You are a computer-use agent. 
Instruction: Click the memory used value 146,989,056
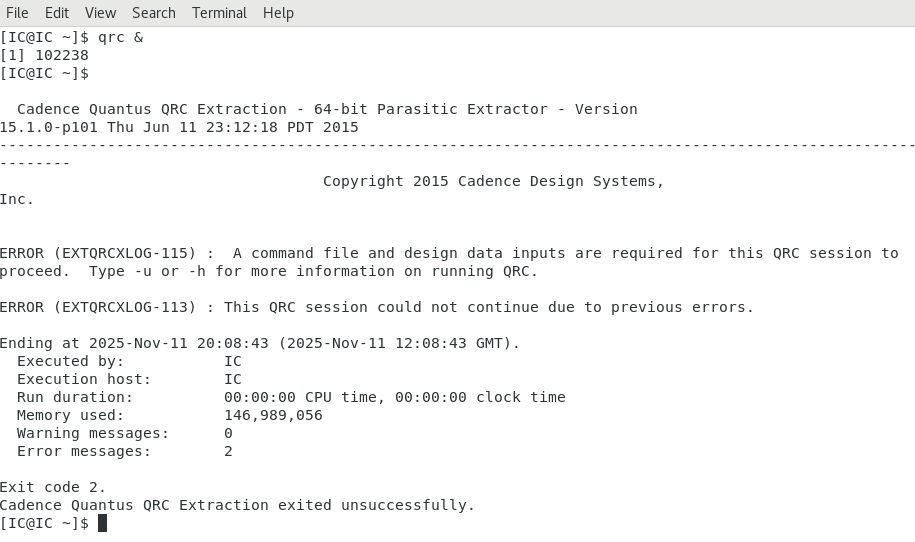(273, 415)
